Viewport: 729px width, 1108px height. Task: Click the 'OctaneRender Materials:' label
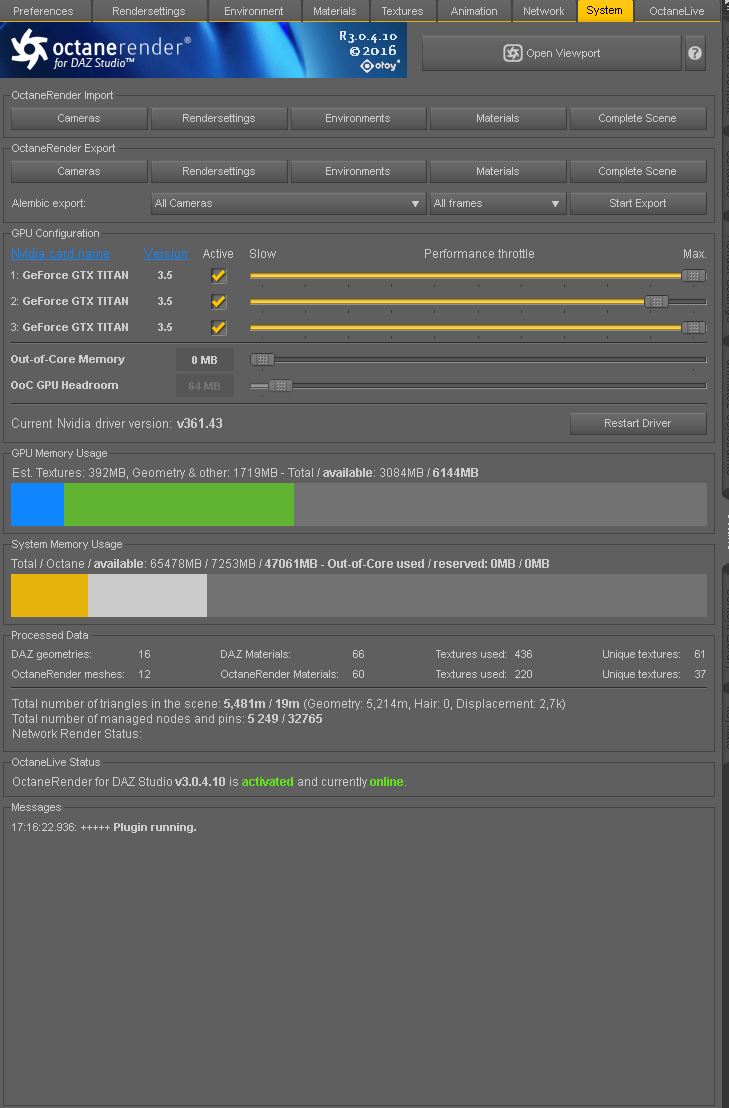(x=279, y=674)
